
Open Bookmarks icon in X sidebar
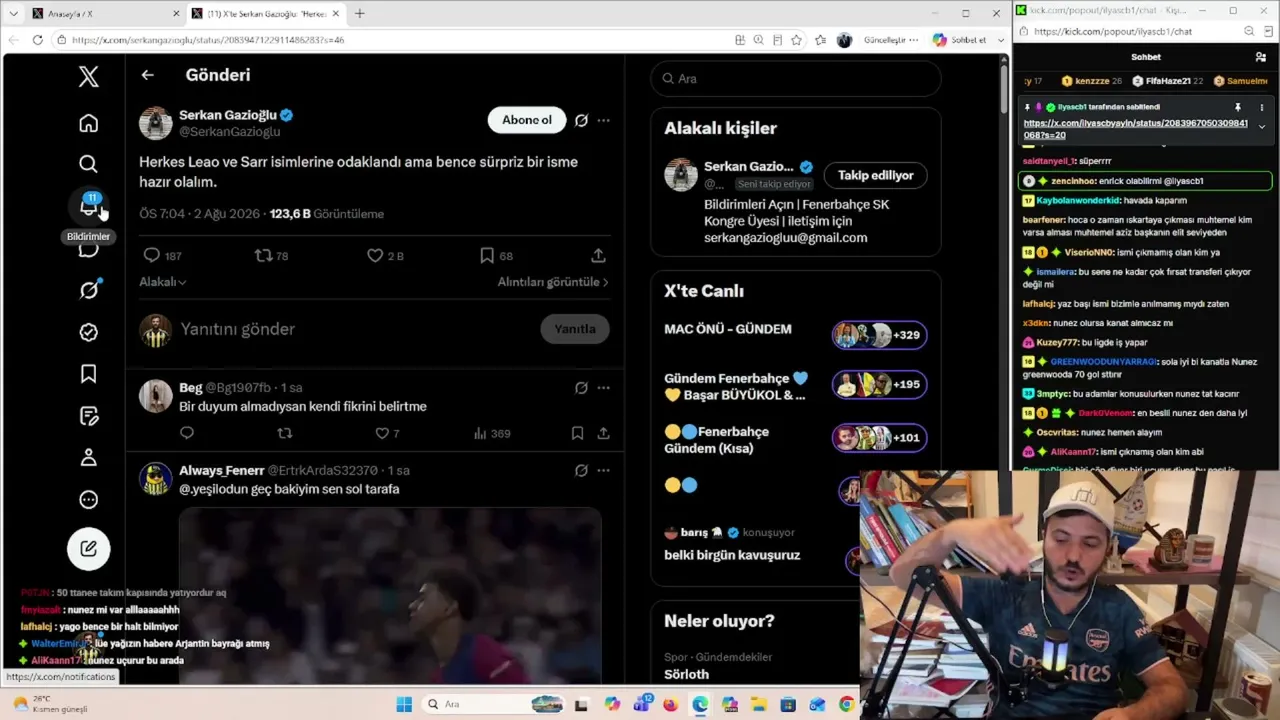point(89,374)
